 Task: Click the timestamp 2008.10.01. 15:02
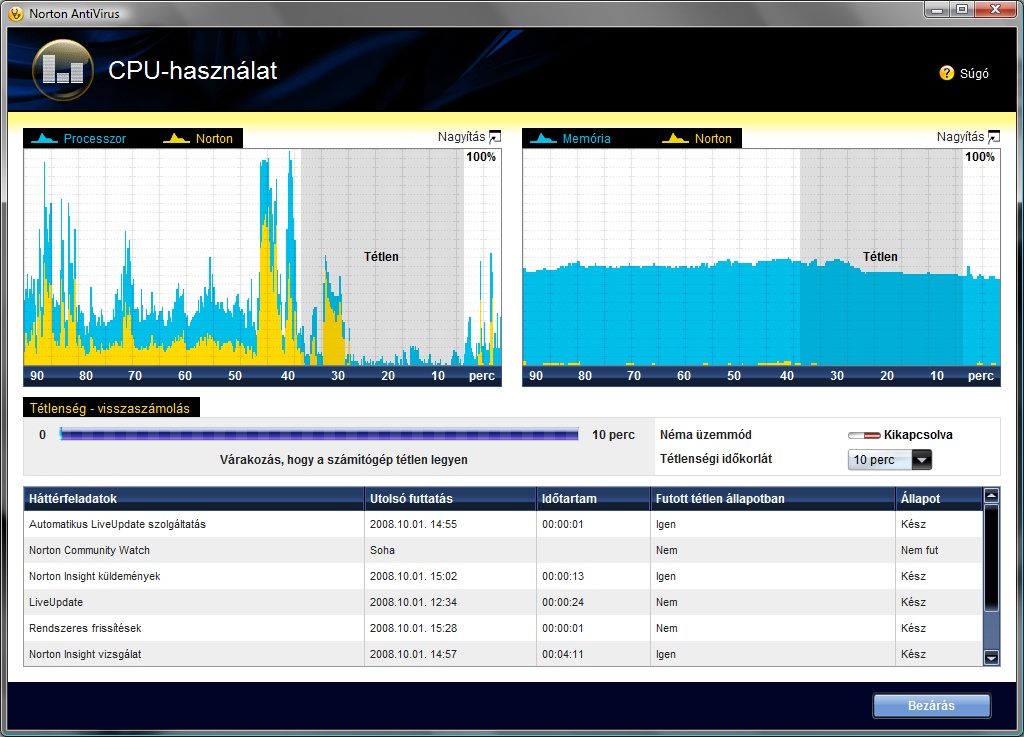(413, 576)
